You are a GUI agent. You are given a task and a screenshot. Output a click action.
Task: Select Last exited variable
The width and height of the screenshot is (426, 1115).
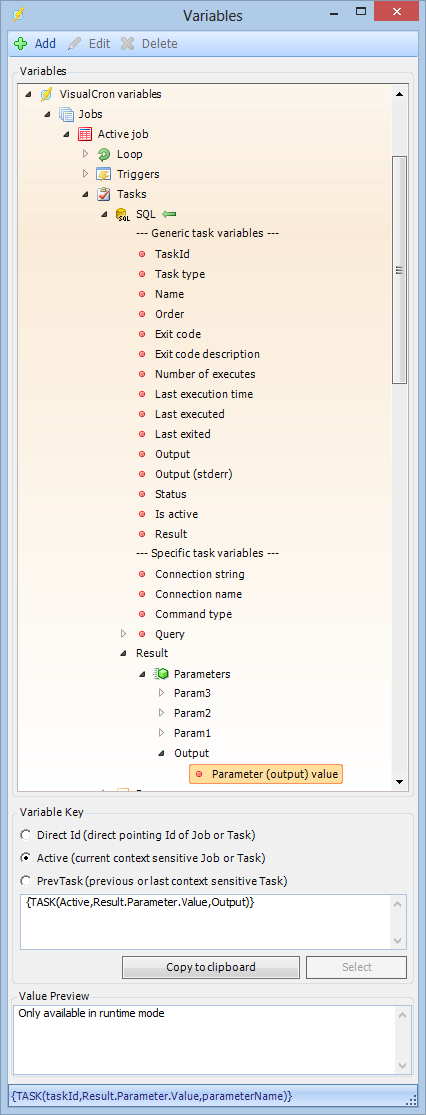click(x=182, y=434)
